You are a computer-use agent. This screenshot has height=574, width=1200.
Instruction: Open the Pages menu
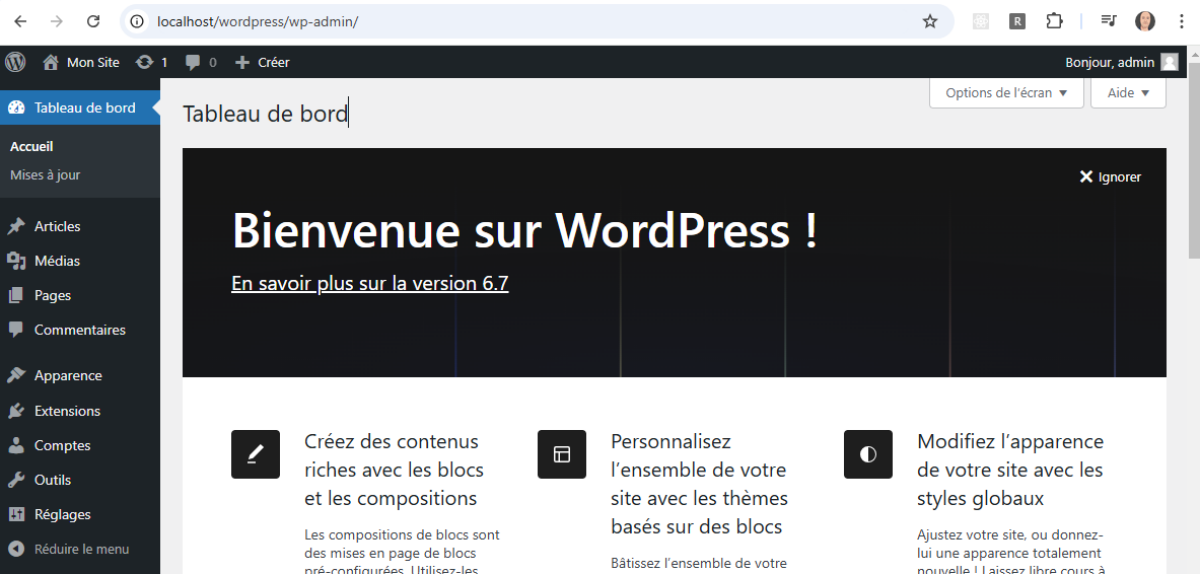80,295
